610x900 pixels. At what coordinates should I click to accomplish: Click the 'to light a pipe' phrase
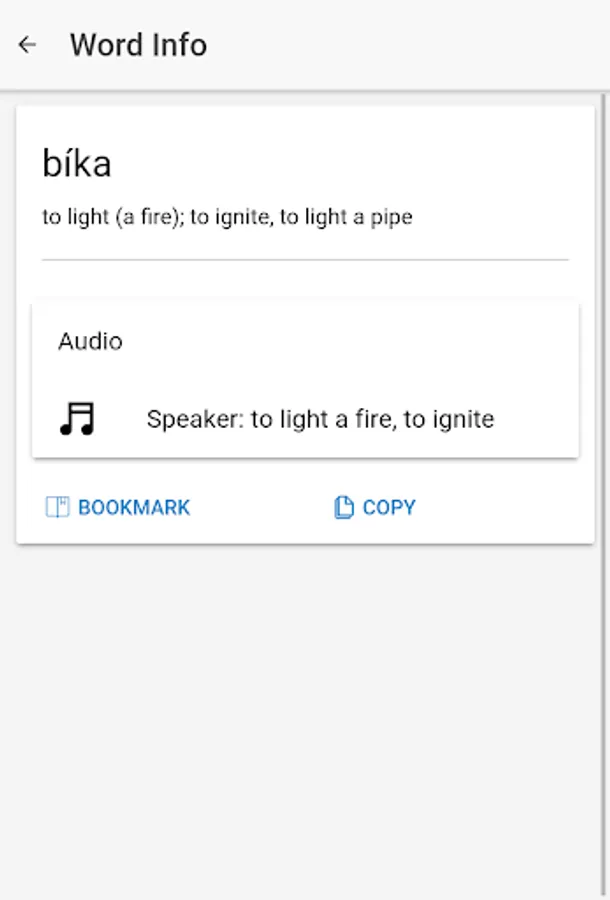346,216
